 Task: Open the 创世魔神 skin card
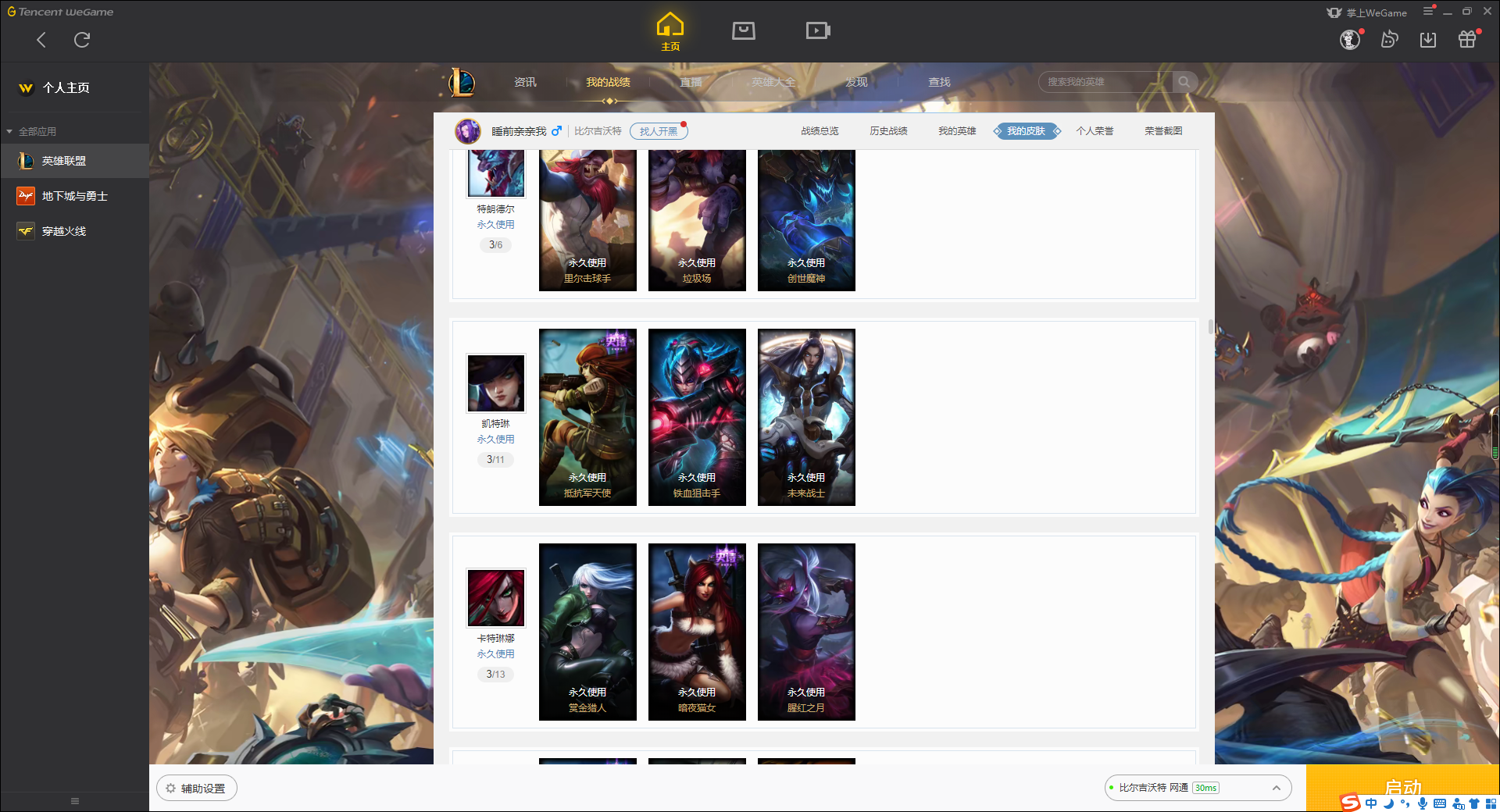(806, 220)
